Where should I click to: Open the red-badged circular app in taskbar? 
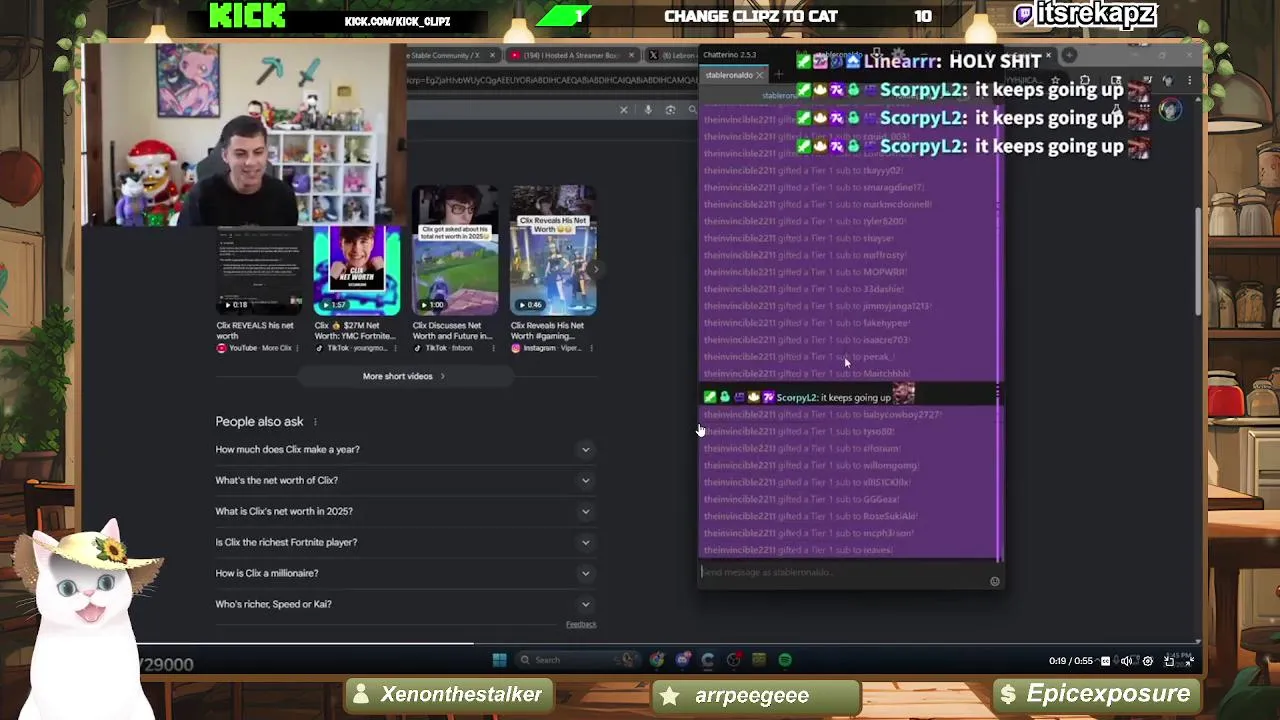click(x=733, y=659)
